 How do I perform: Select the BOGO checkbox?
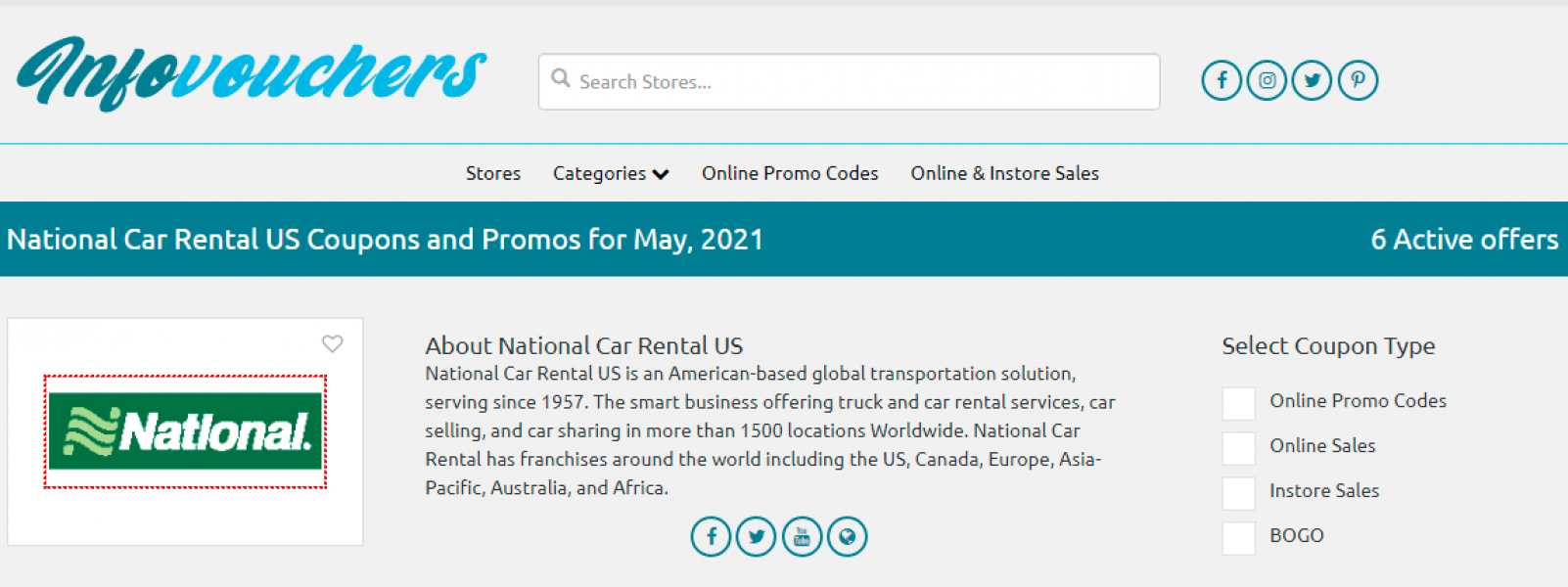click(1238, 538)
